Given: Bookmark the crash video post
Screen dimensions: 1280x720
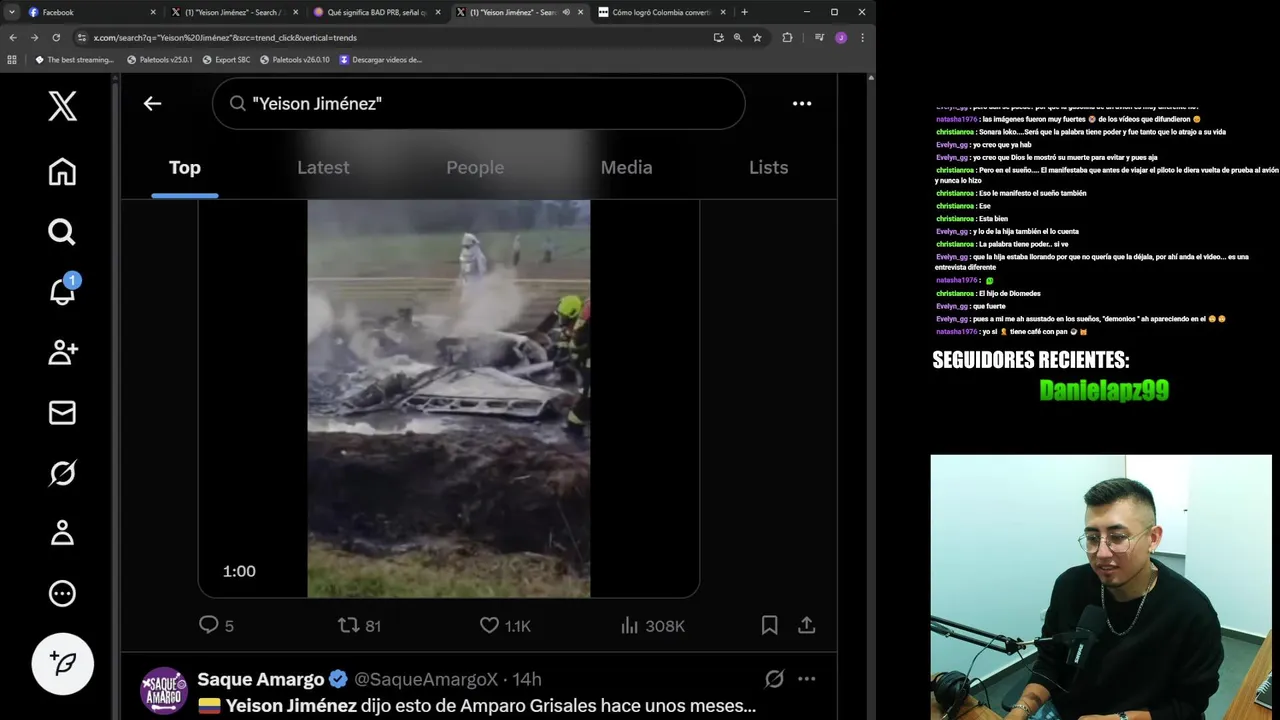Looking at the screenshot, I should click(769, 625).
